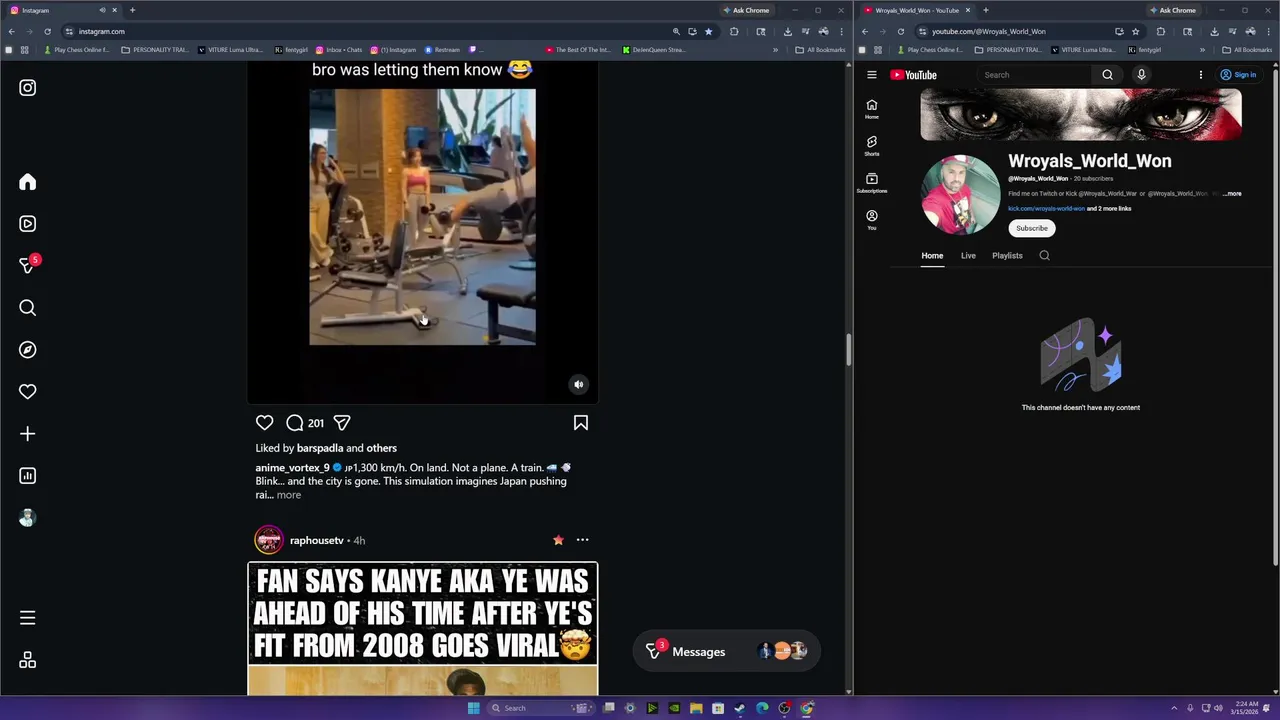Open the All Bookmarks folder in the Instagram window
This screenshot has width=1280, height=720.
tap(820, 50)
